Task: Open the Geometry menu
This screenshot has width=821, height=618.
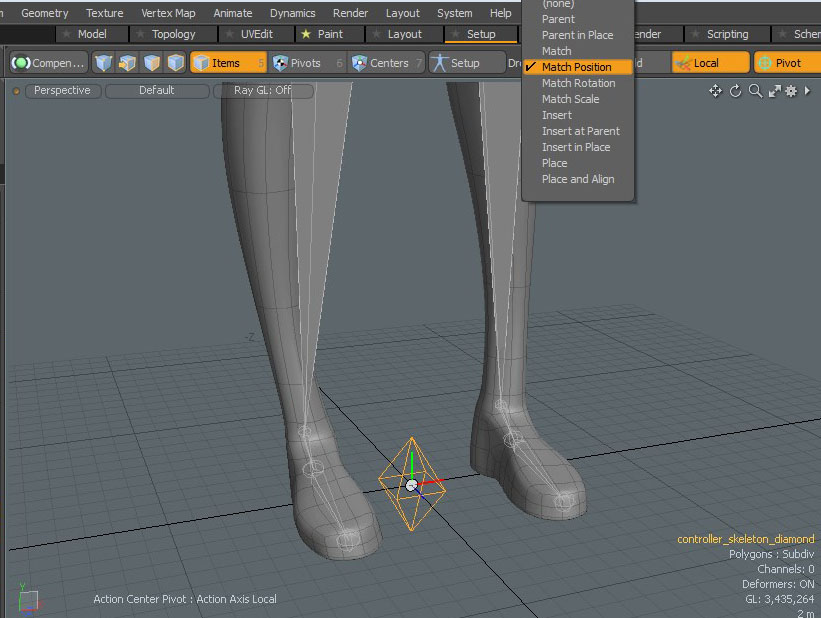Action: [45, 13]
